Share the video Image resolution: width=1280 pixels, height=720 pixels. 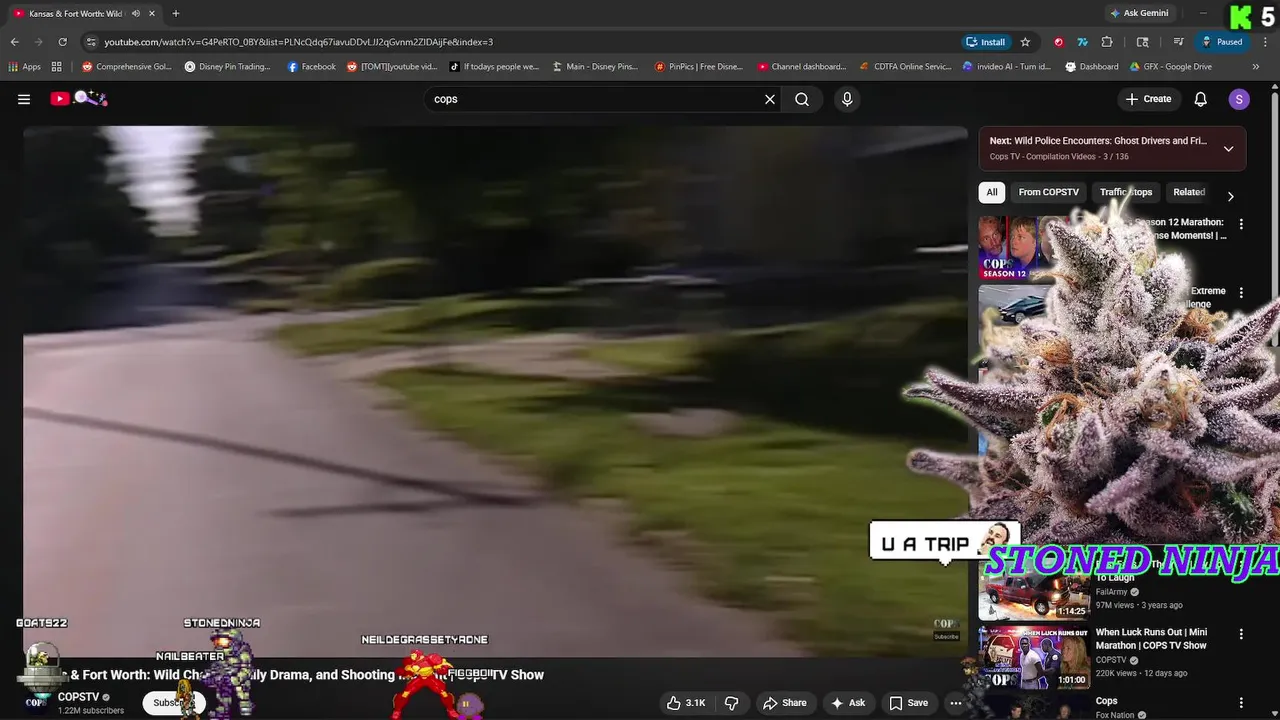(x=783, y=703)
